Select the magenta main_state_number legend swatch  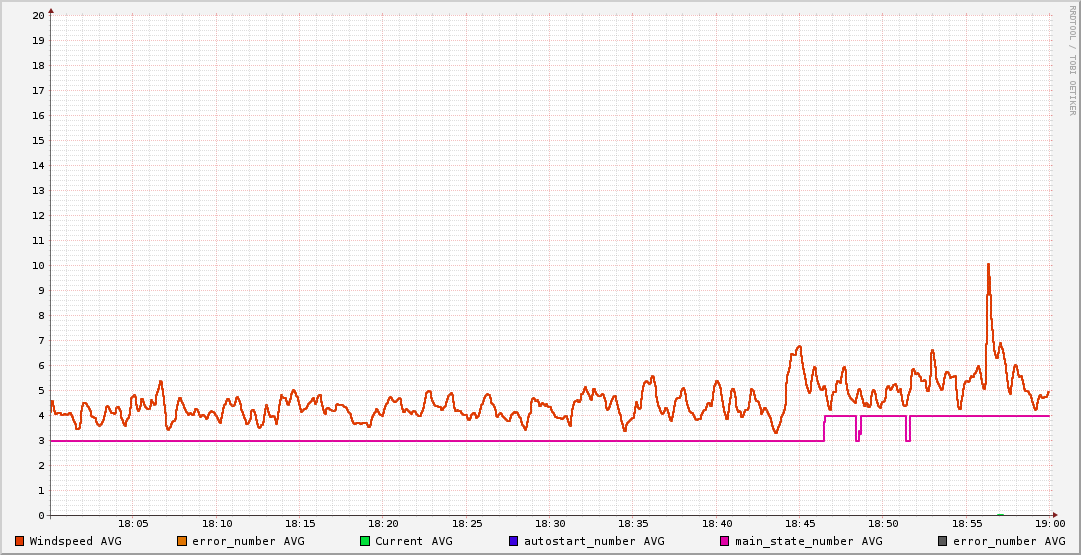coord(726,541)
